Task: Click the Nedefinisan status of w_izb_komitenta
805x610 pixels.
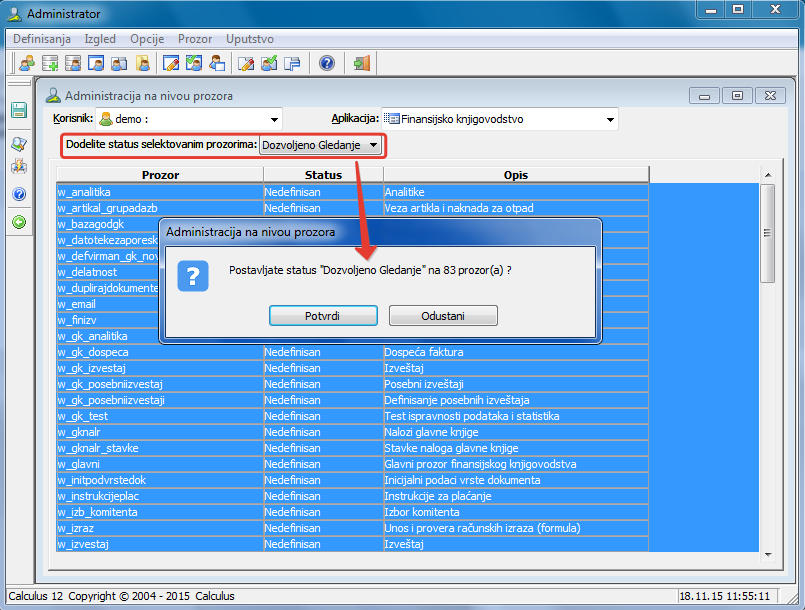Action: click(x=292, y=512)
